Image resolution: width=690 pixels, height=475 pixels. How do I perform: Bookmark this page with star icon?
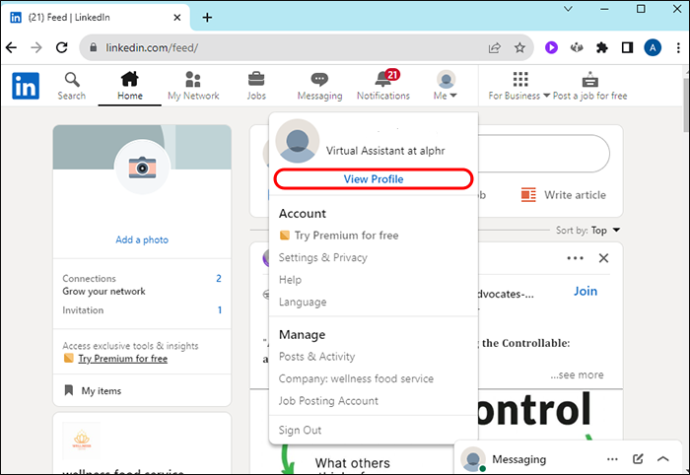[x=520, y=48]
